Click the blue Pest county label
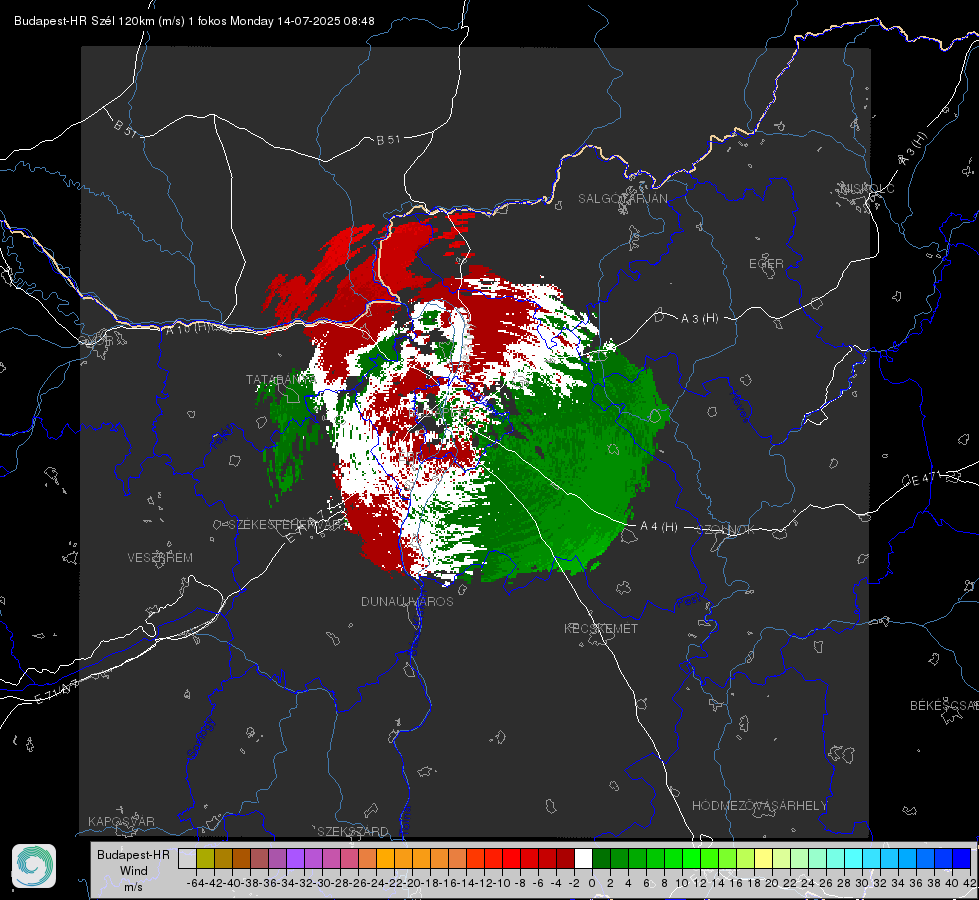This screenshot has height=900, width=979. 689,602
